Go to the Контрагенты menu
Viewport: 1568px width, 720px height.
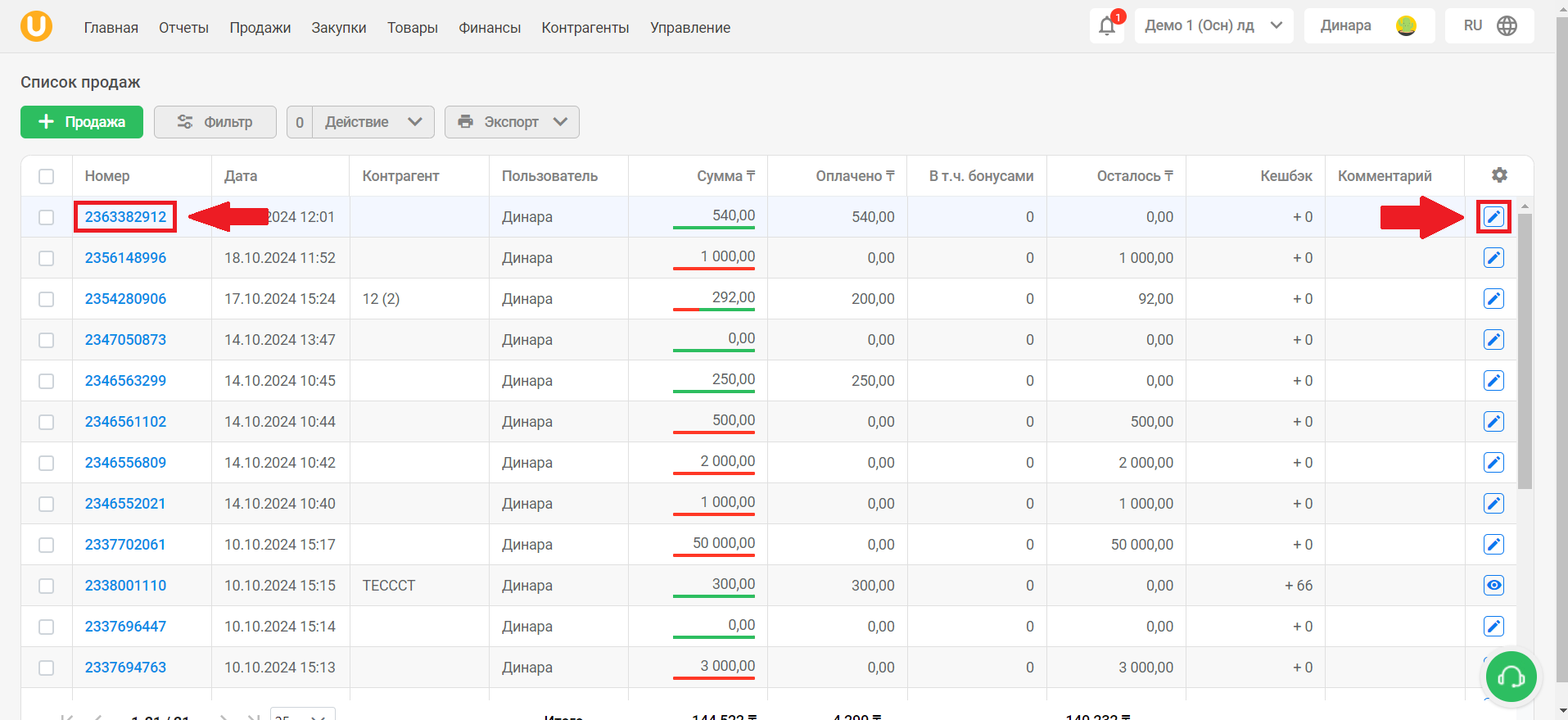coord(585,28)
